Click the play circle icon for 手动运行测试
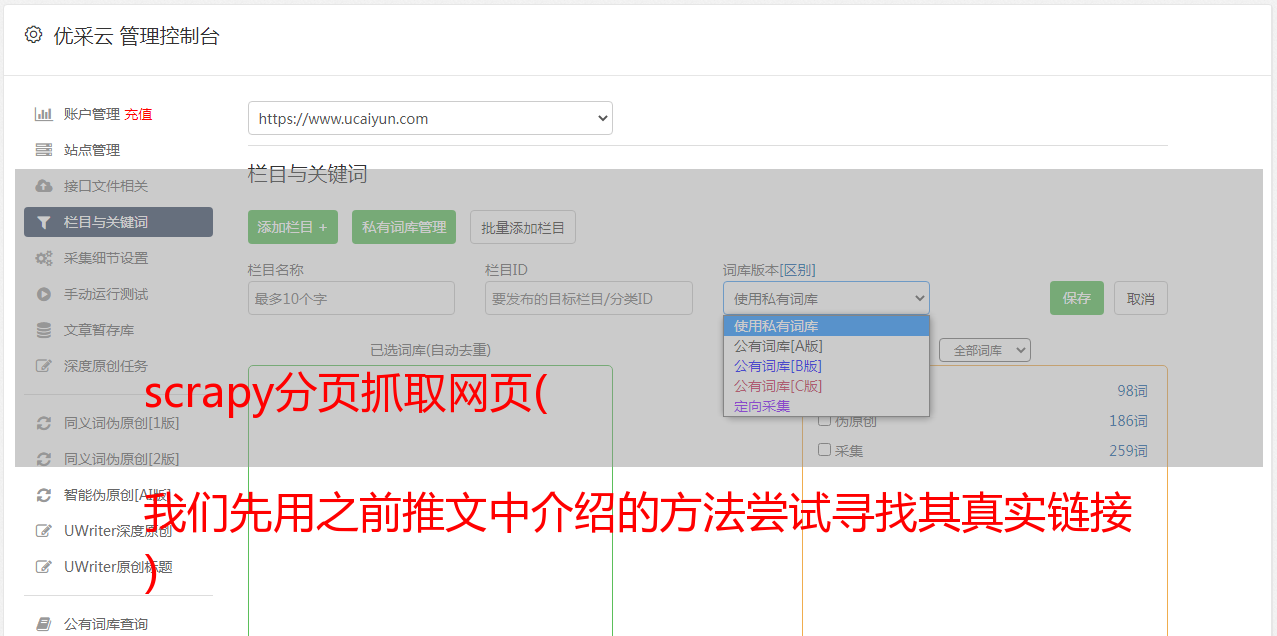Viewport: 1277px width, 636px height. (43, 294)
